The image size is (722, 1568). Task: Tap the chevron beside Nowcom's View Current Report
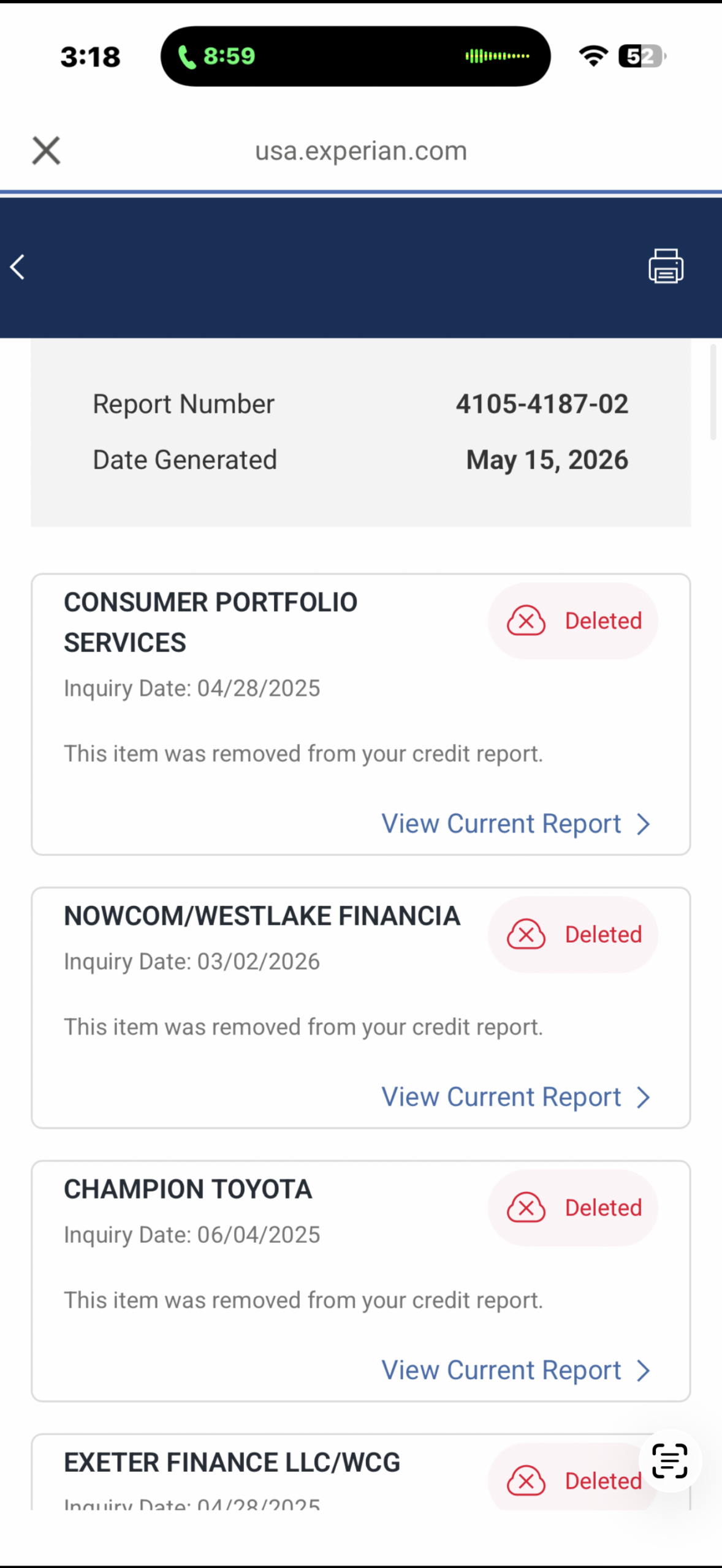[x=643, y=1098]
